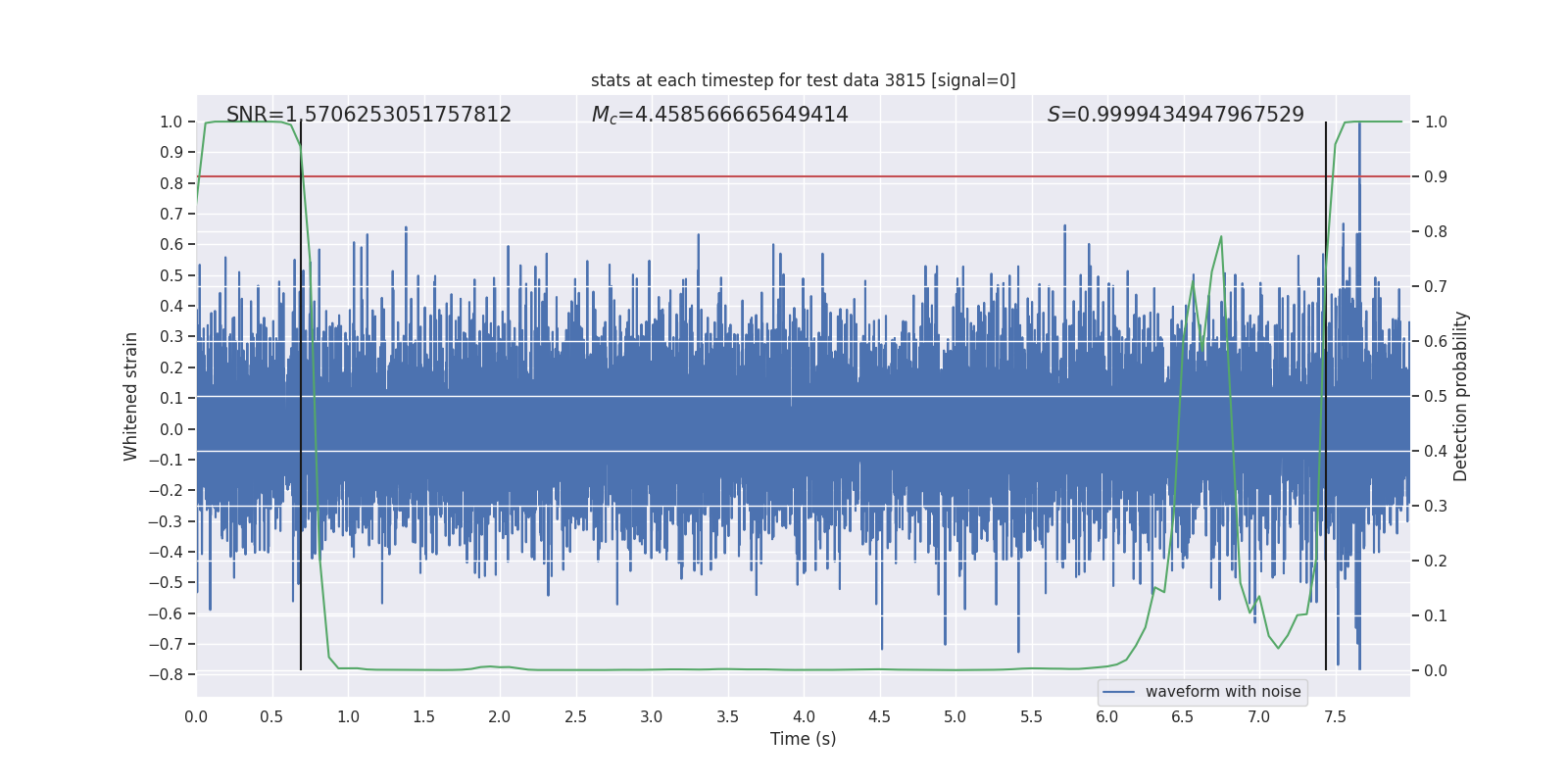Screen dimensions: 1568x784
Task: Select the S=0.9999 score annotation
Action: 1175,115
